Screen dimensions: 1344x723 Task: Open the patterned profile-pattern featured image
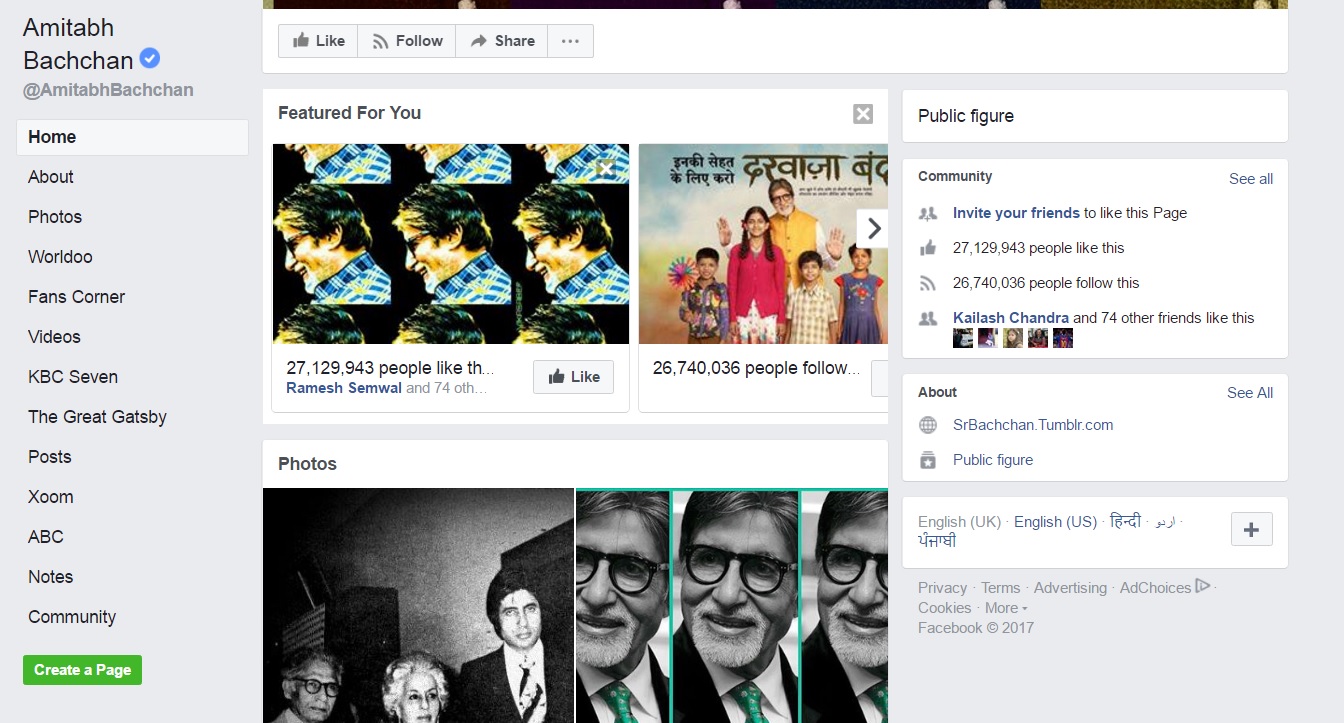click(451, 244)
